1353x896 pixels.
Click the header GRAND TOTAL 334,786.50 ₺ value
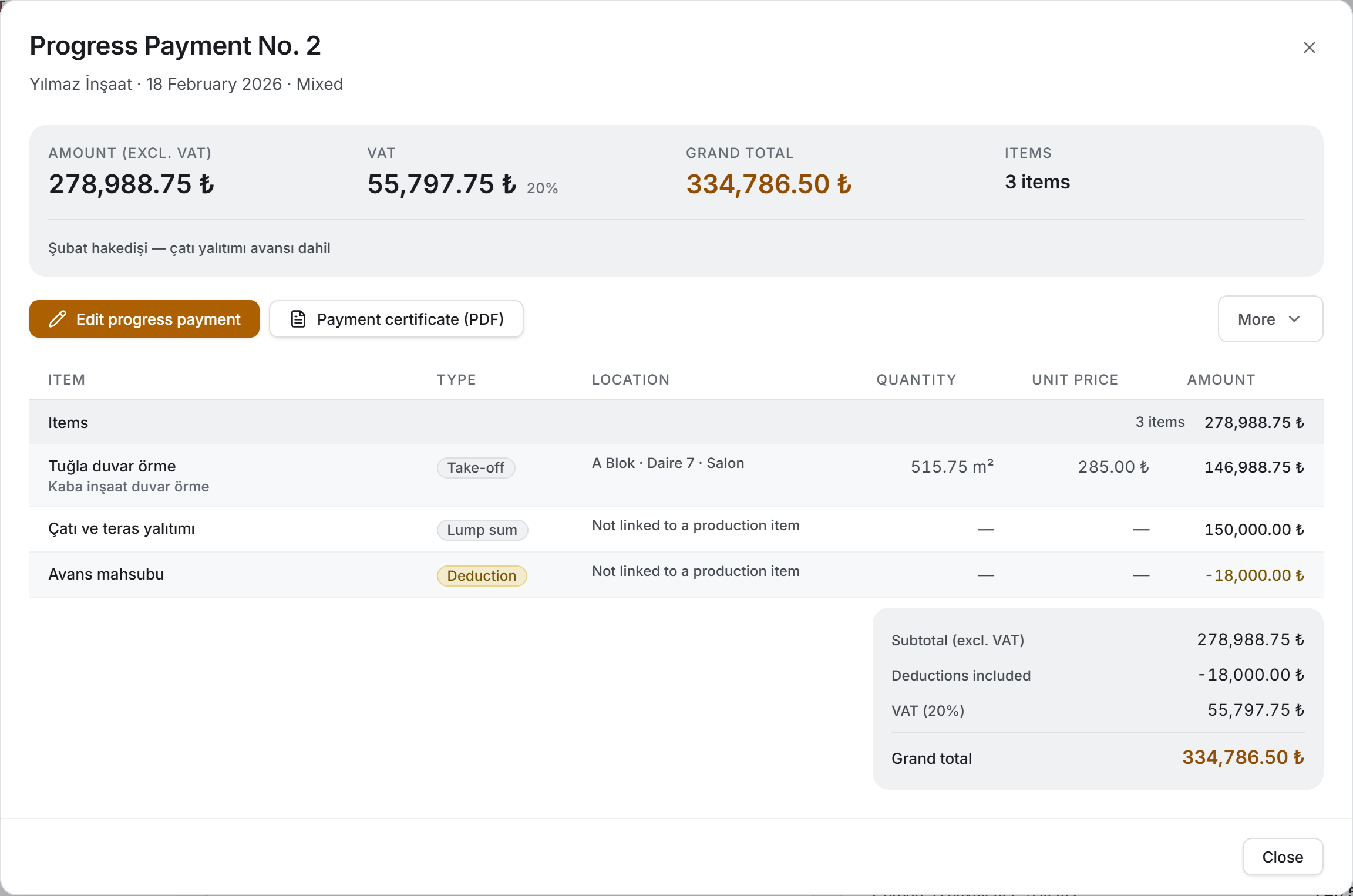pyautogui.click(x=769, y=184)
